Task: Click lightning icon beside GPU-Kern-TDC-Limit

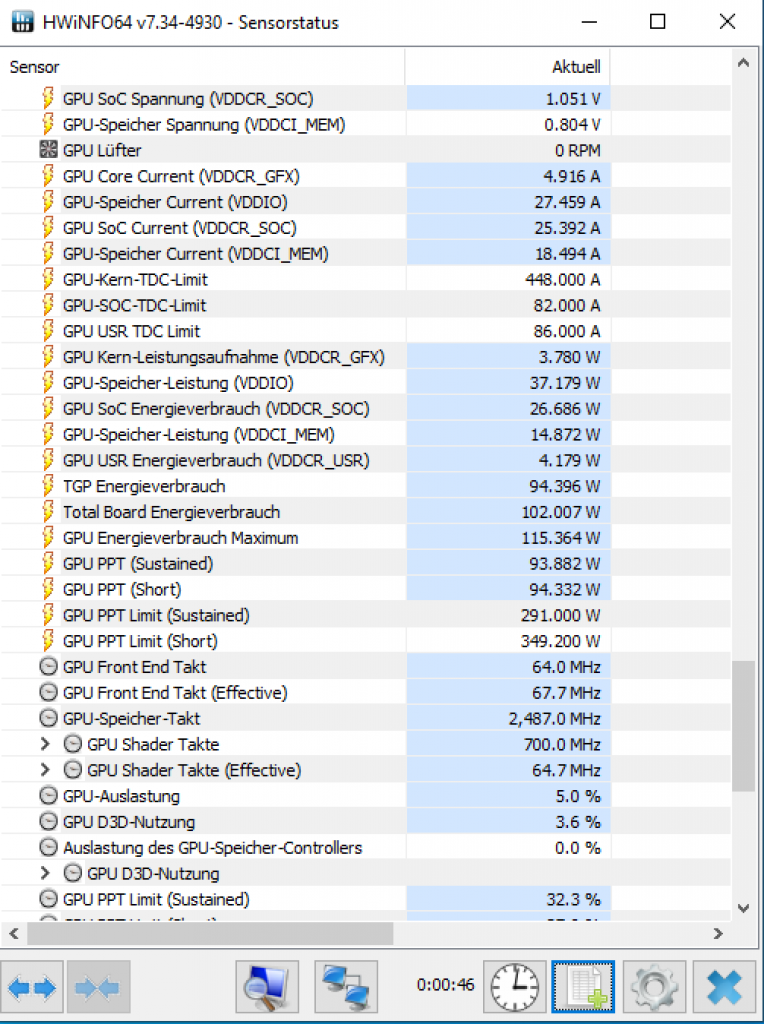Action: coord(48,279)
